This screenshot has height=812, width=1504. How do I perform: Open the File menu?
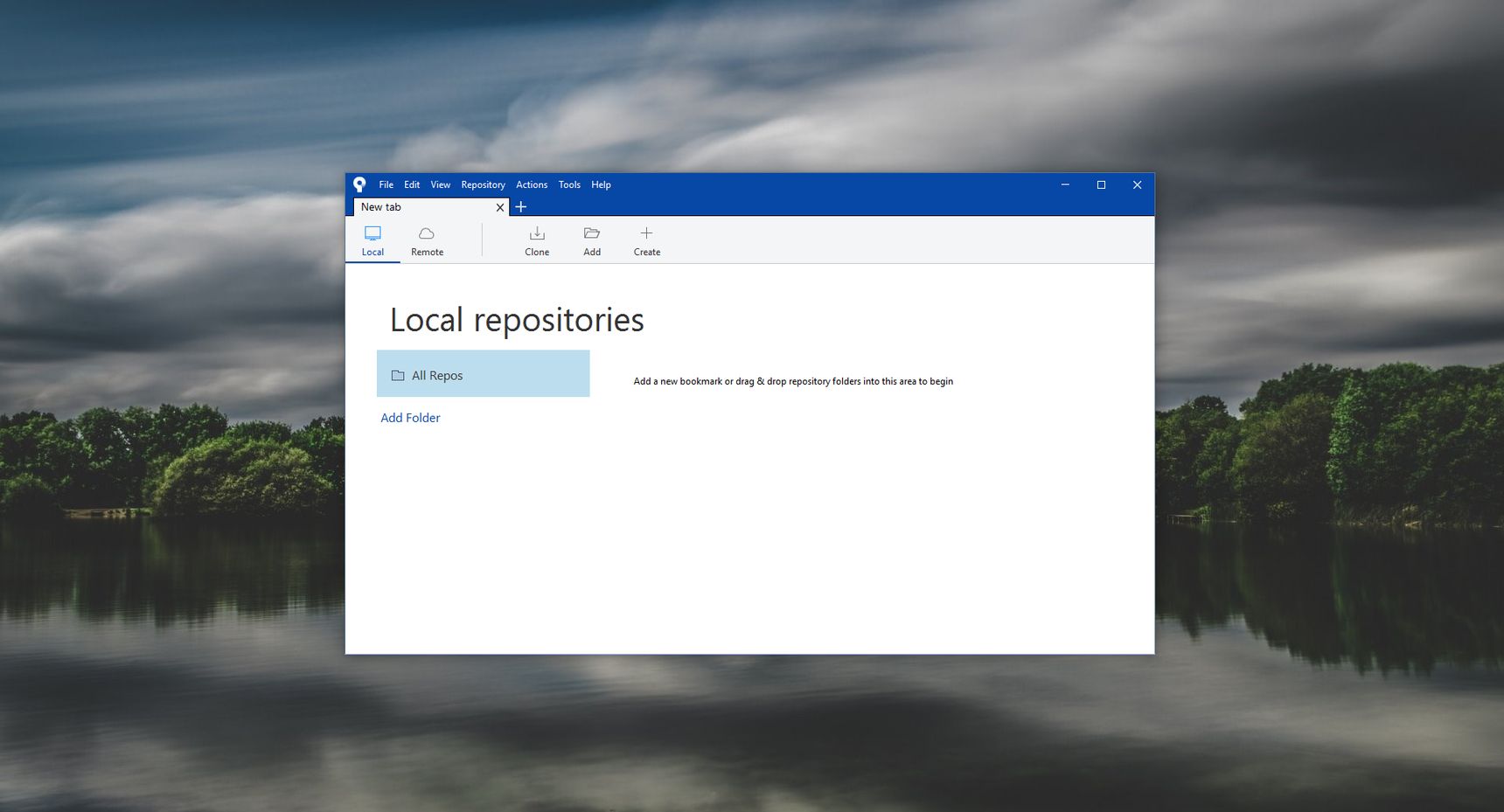tap(386, 184)
